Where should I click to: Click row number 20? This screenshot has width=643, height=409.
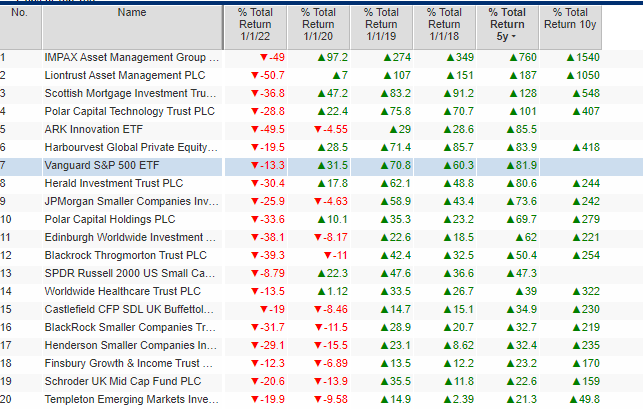(x=6, y=400)
